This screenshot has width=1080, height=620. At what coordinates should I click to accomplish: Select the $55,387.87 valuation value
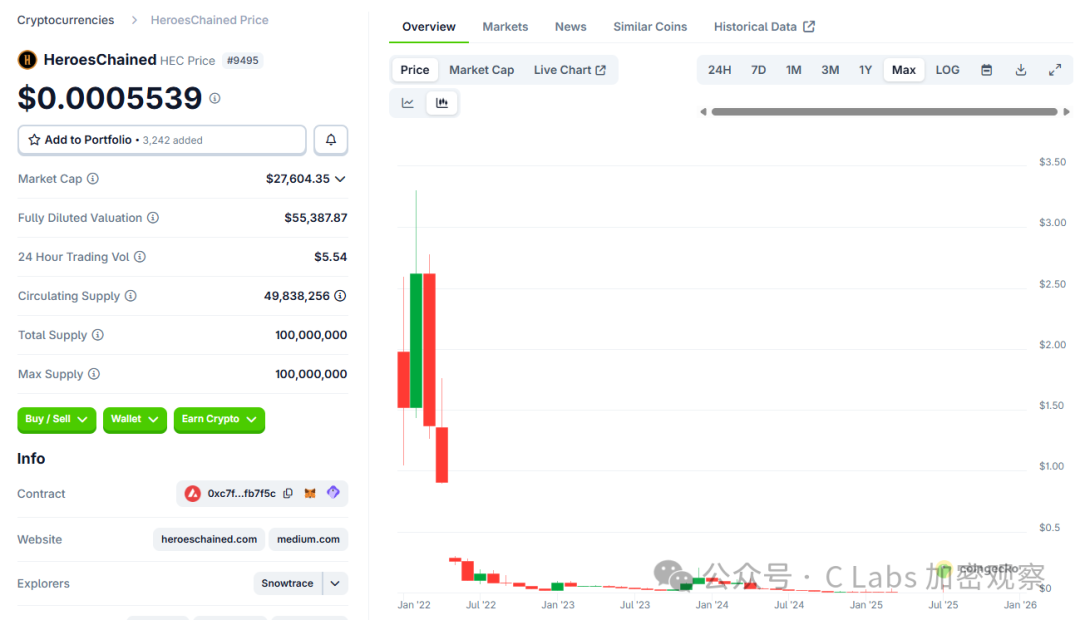315,218
